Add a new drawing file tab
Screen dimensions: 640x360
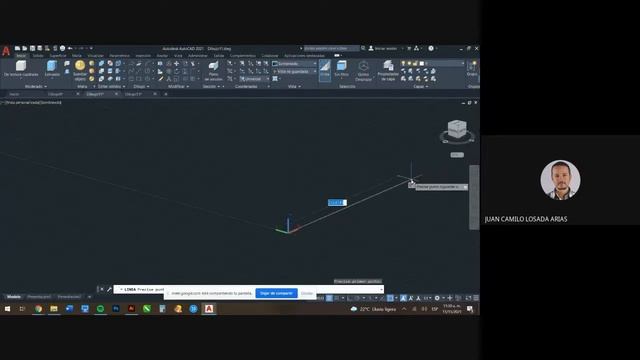click(x=166, y=94)
